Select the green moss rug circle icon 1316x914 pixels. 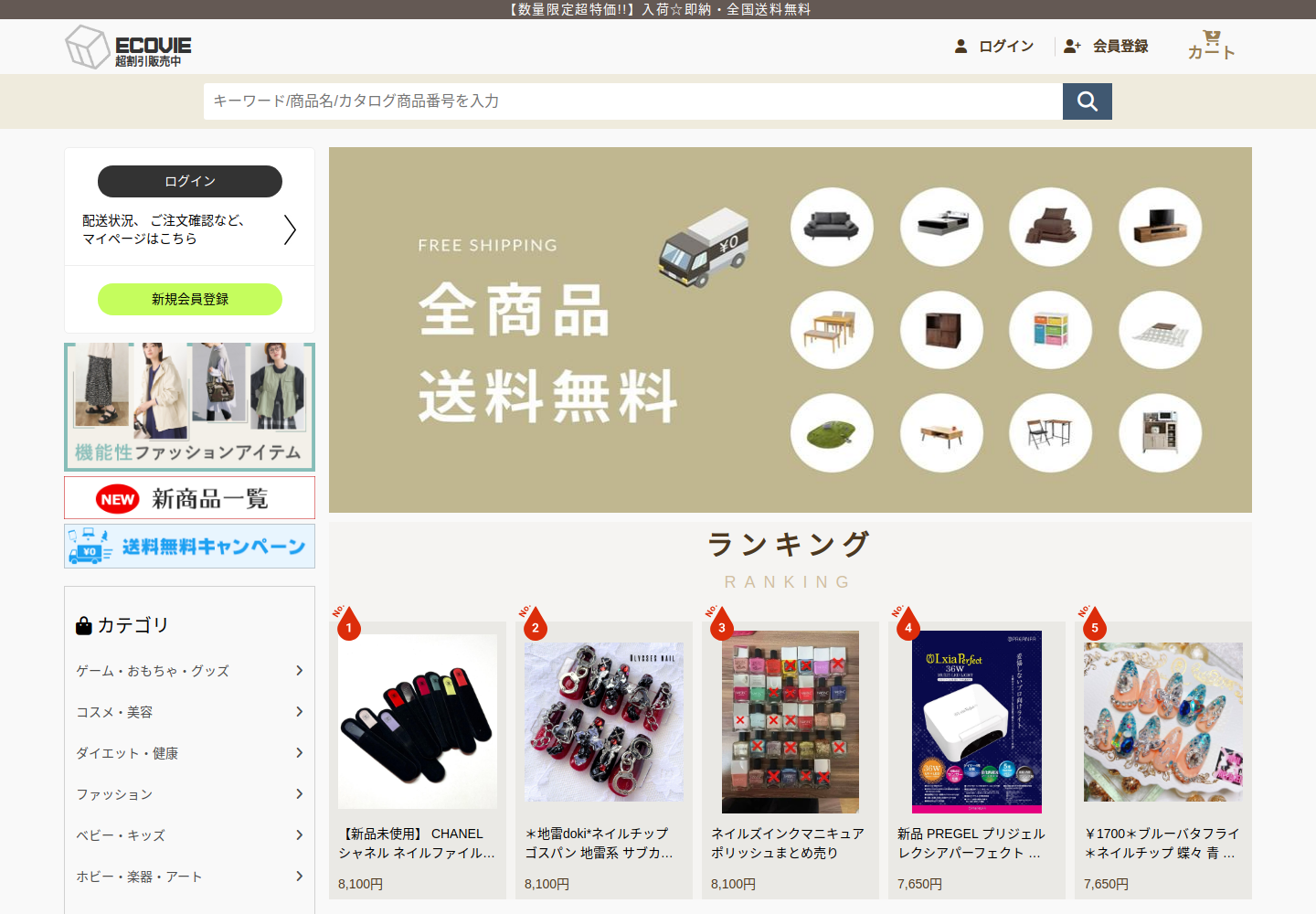click(x=832, y=433)
